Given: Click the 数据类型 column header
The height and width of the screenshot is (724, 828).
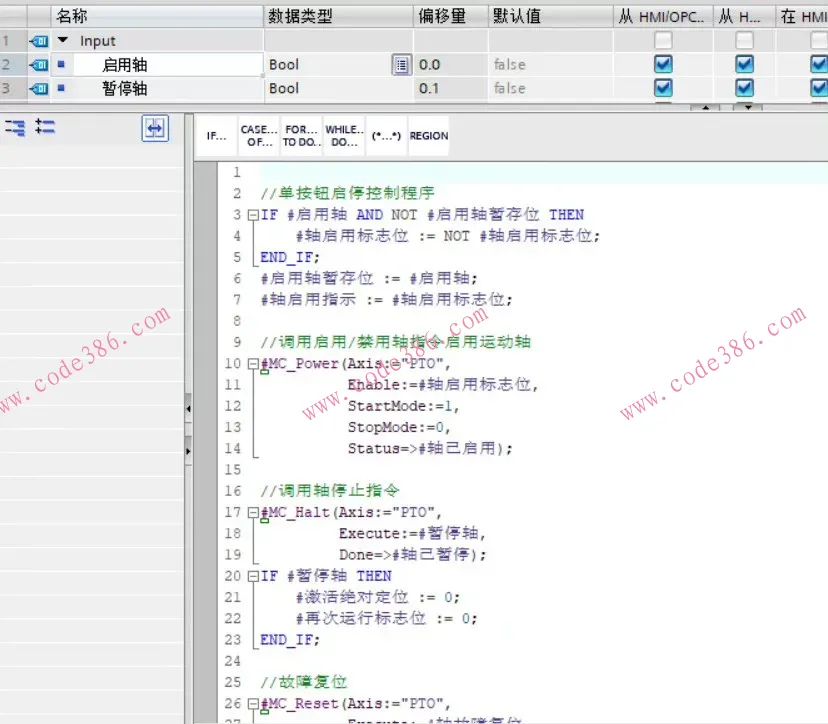Looking at the screenshot, I should (x=338, y=16).
